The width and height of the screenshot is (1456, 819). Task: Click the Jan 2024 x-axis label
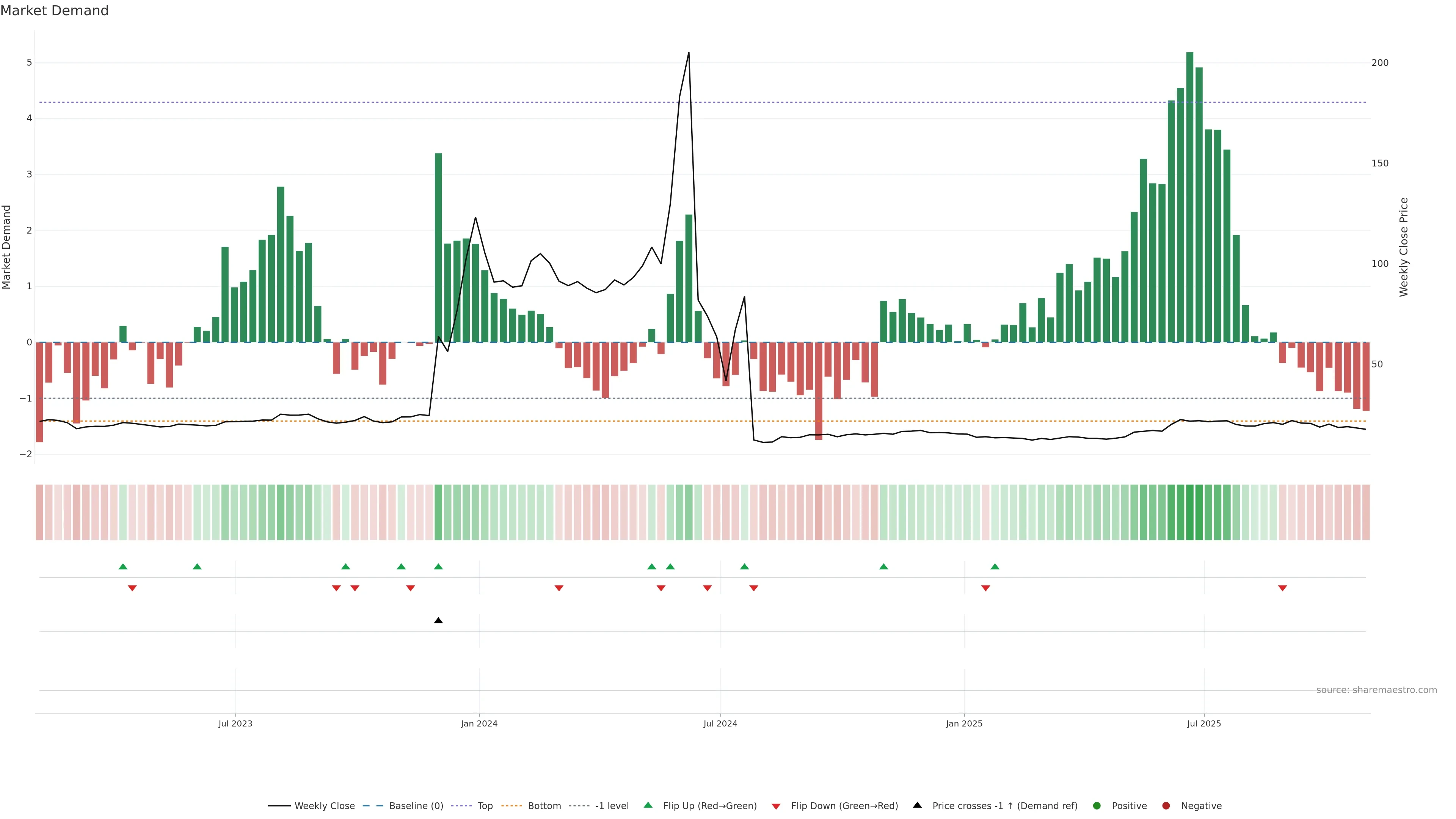pos(479,723)
